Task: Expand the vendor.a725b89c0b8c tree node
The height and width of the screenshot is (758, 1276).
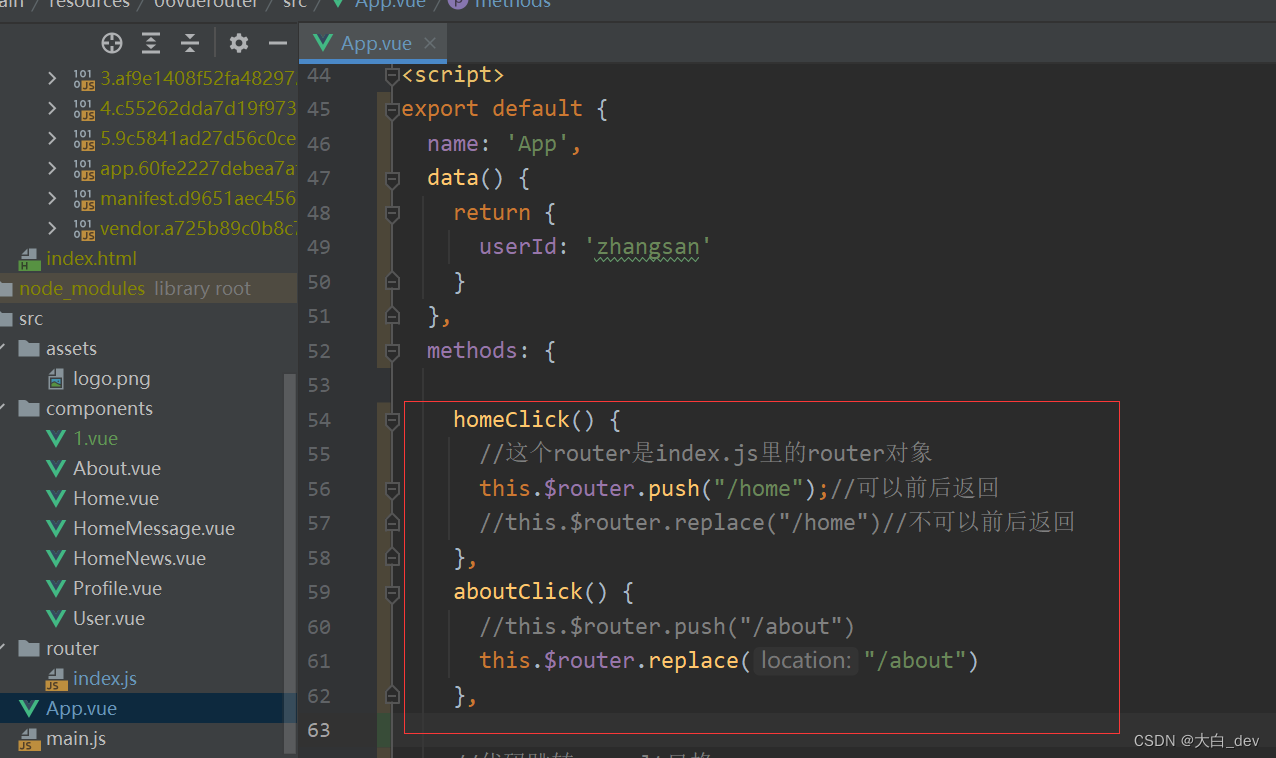Action: tap(52, 227)
